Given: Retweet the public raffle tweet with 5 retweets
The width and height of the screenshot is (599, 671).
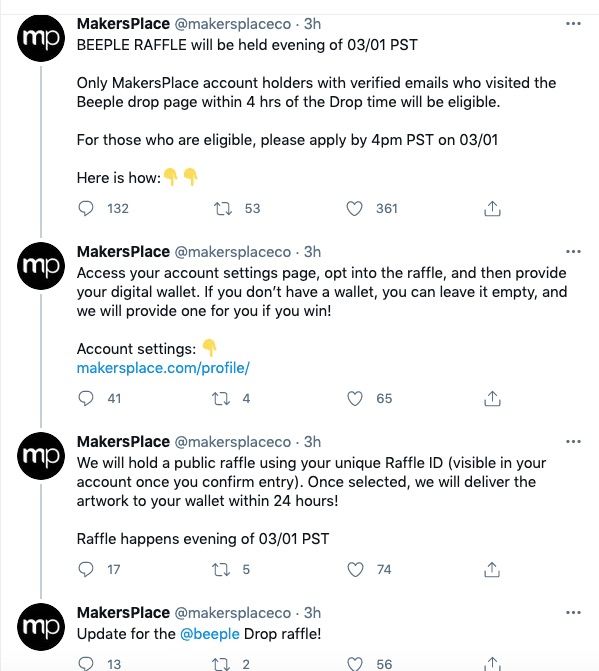Looking at the screenshot, I should pyautogui.click(x=221, y=570).
